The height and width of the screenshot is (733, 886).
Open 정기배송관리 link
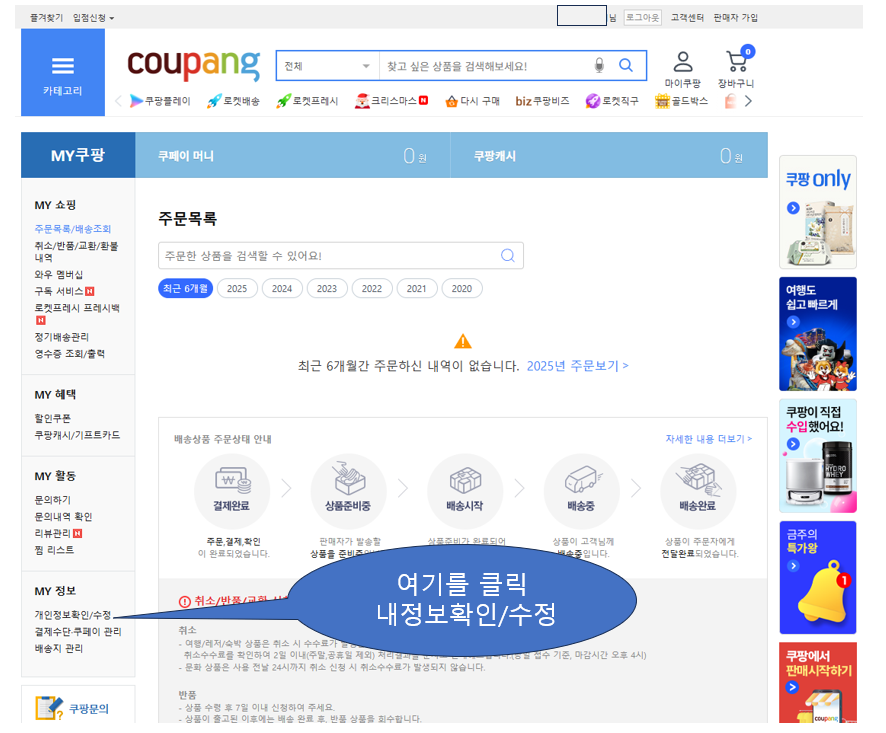62,337
